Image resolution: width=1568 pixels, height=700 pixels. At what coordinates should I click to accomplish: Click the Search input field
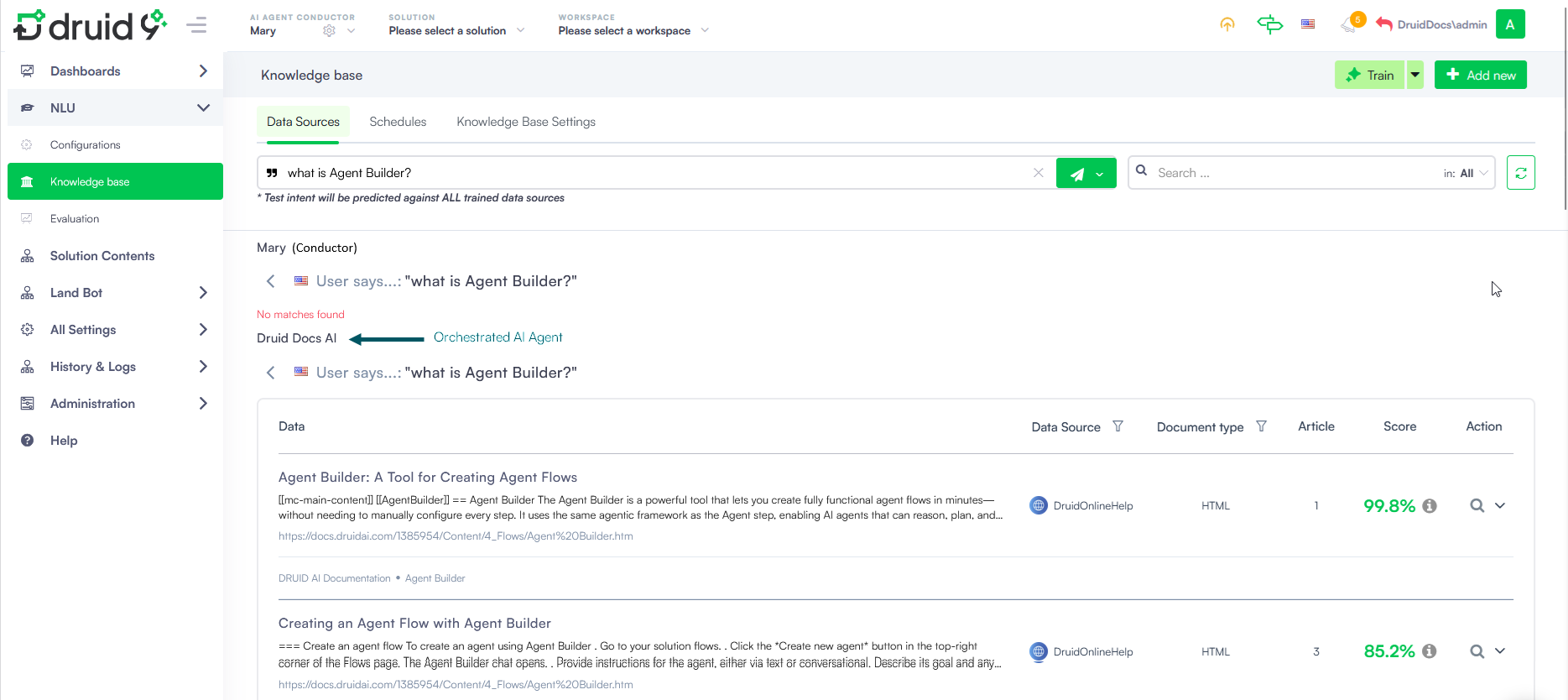1292,173
